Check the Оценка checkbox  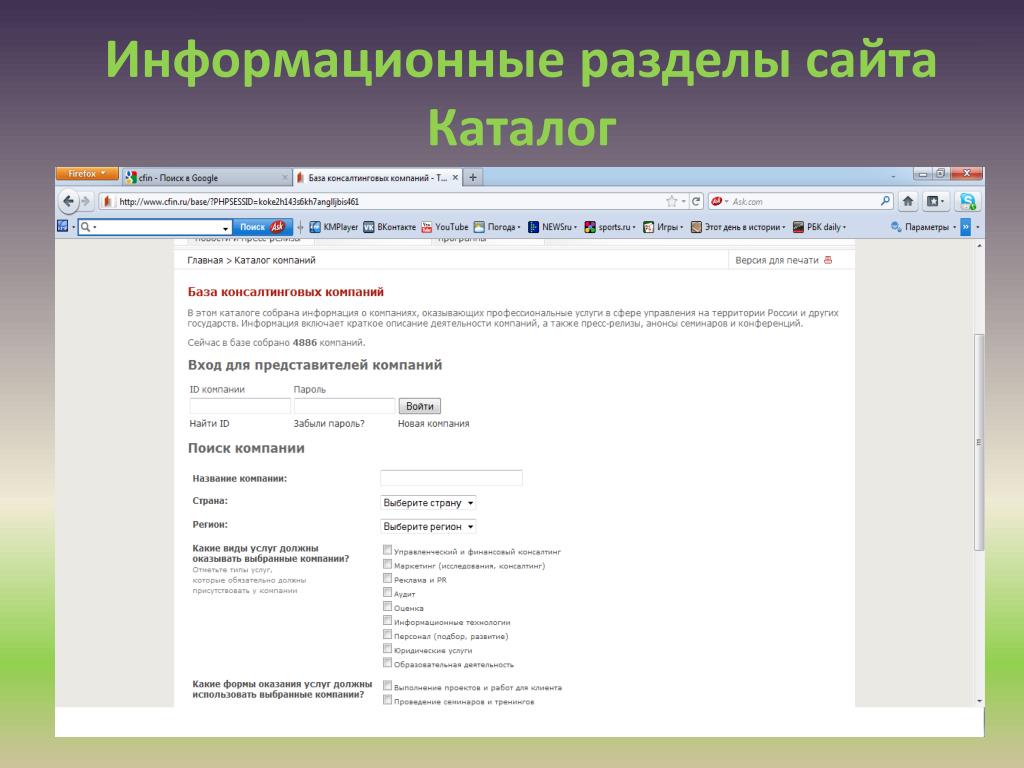click(387, 606)
